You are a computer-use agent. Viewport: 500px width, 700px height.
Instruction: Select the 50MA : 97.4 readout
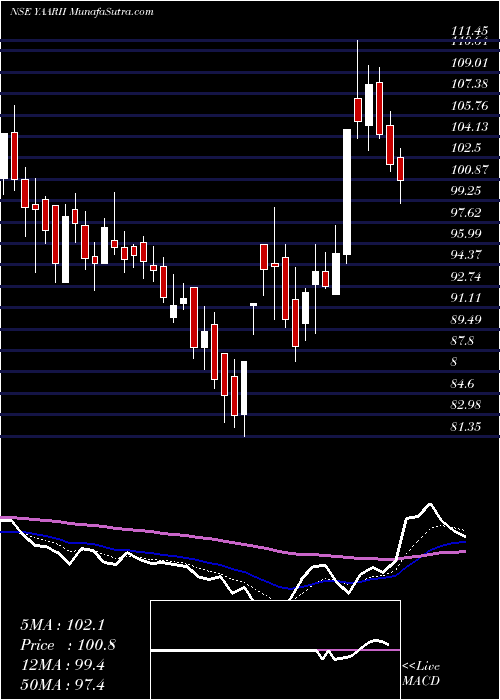pos(62,684)
